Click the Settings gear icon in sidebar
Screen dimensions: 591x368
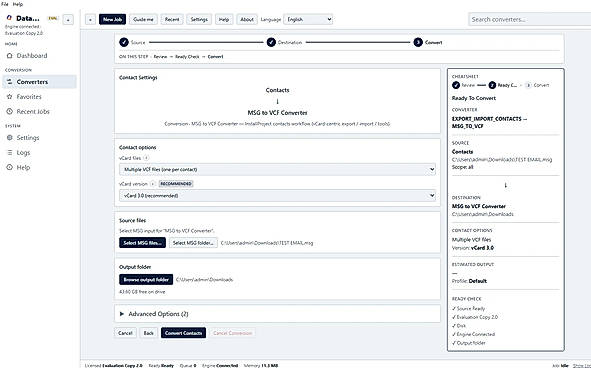point(9,138)
